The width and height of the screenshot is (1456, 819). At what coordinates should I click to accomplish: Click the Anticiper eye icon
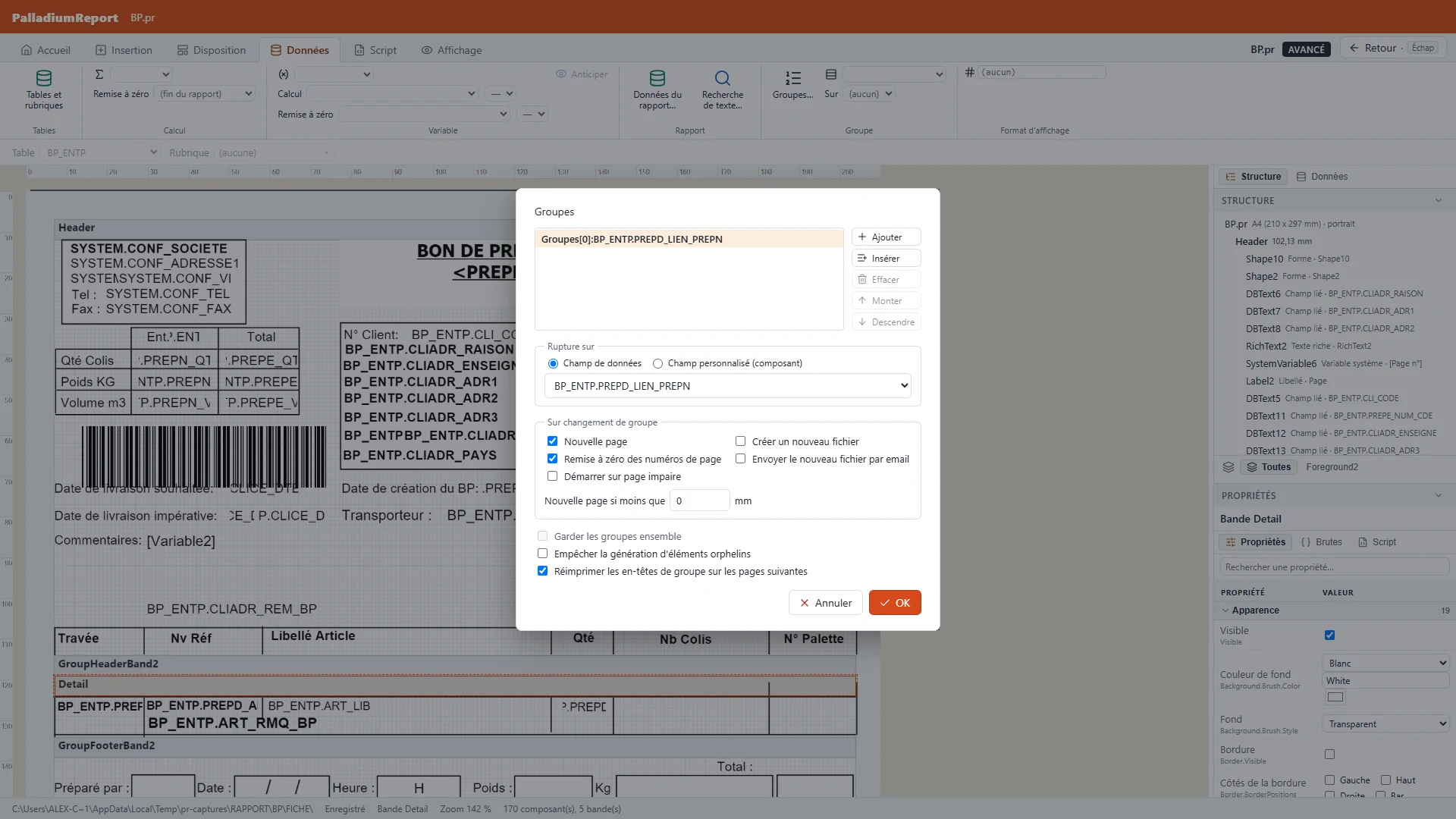click(561, 74)
